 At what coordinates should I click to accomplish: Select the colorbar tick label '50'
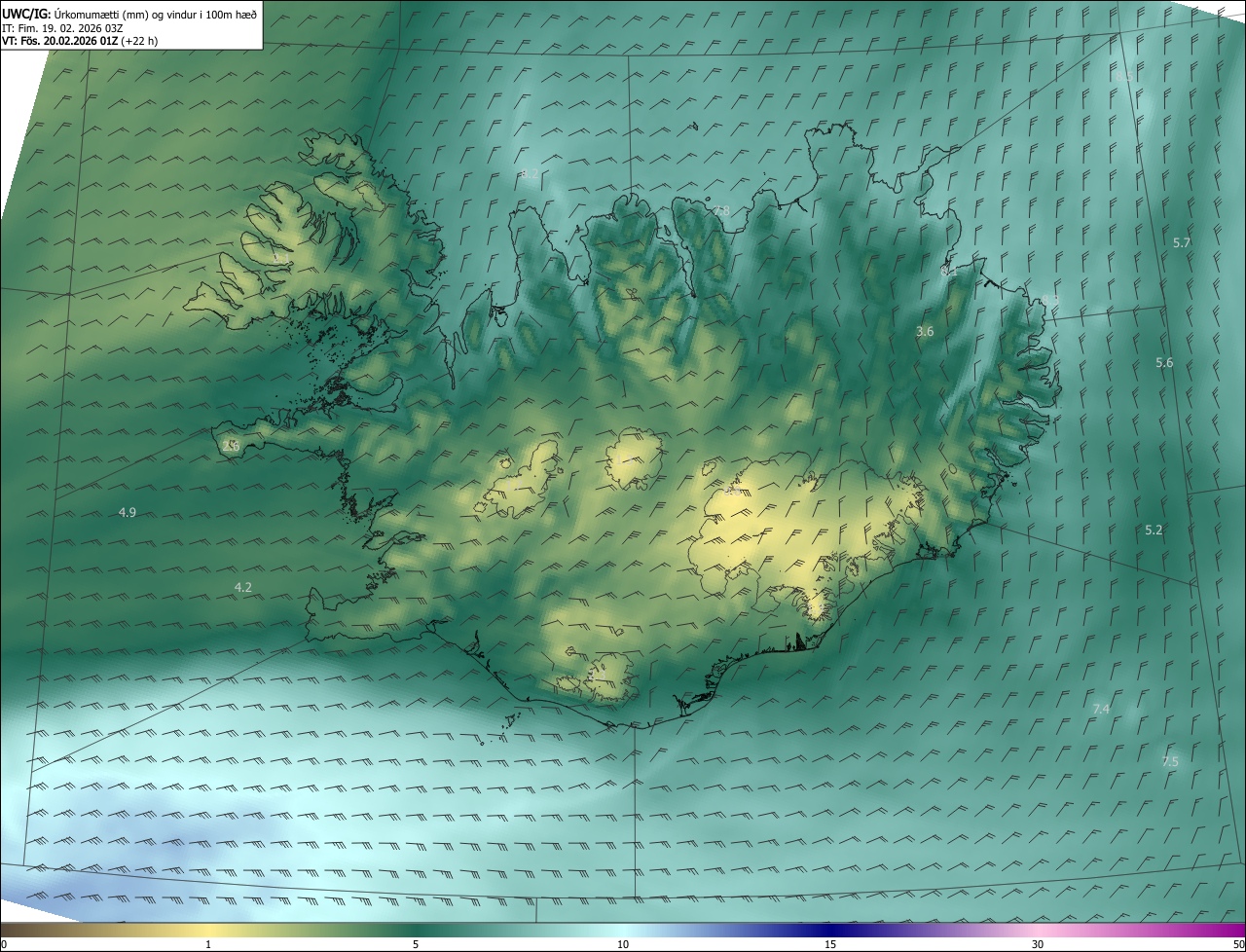[x=1238, y=945]
